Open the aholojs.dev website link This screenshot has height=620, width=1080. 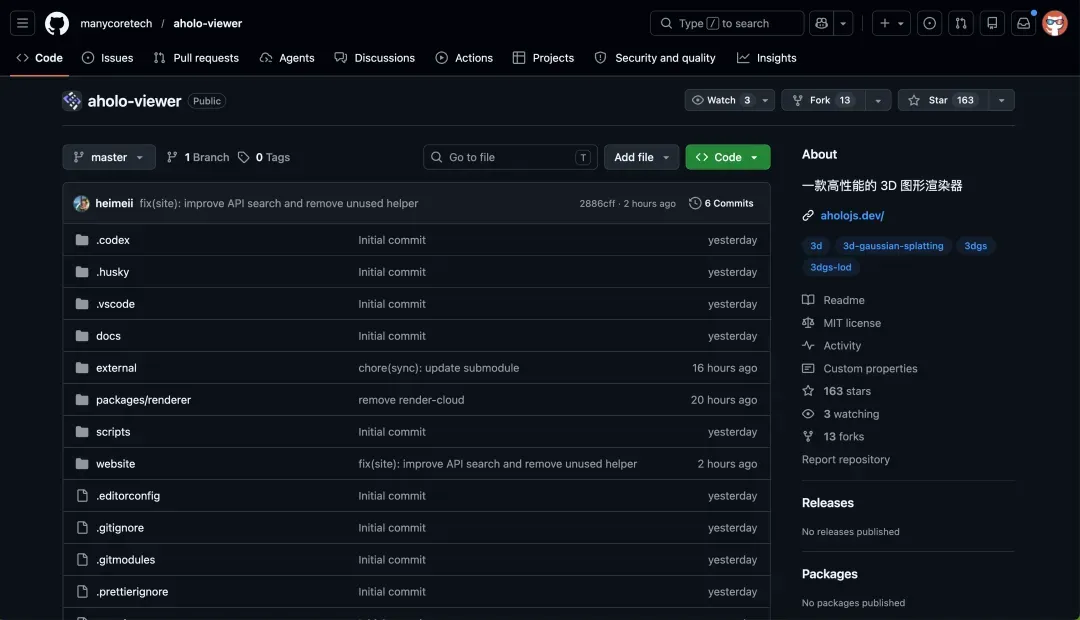[x=852, y=216]
